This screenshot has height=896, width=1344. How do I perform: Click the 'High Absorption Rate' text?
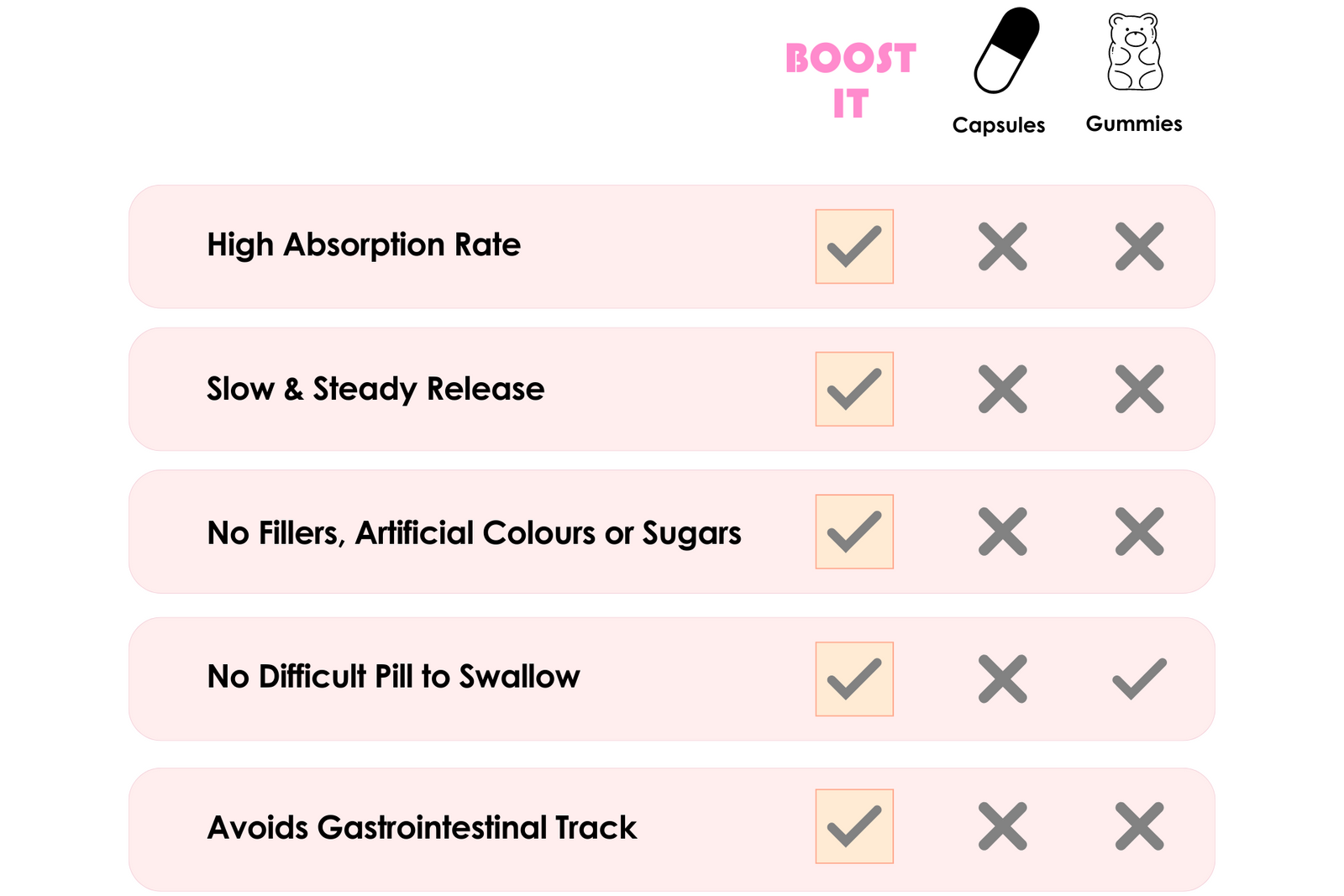(364, 245)
